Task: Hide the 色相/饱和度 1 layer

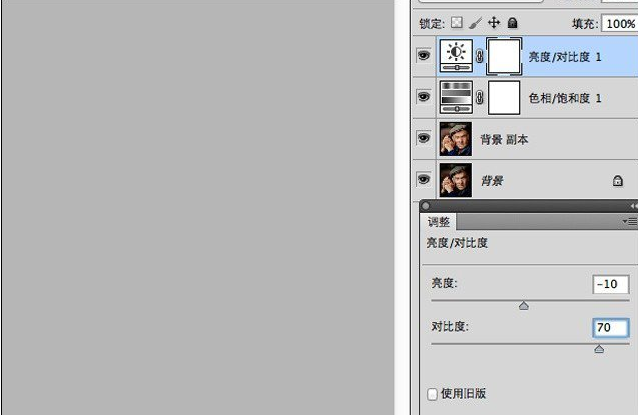Action: [424, 97]
